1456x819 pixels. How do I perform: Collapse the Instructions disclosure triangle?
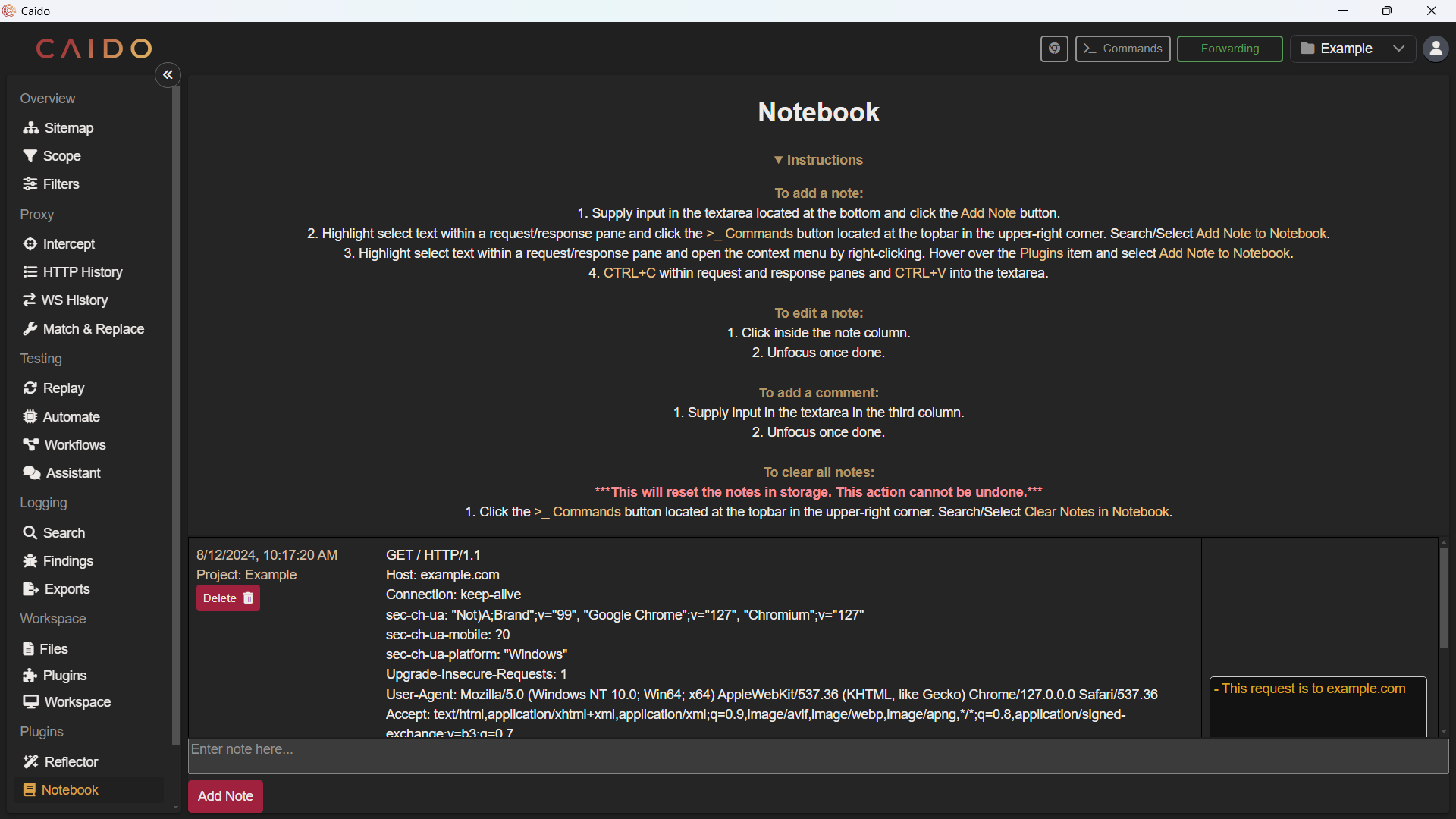(x=778, y=160)
